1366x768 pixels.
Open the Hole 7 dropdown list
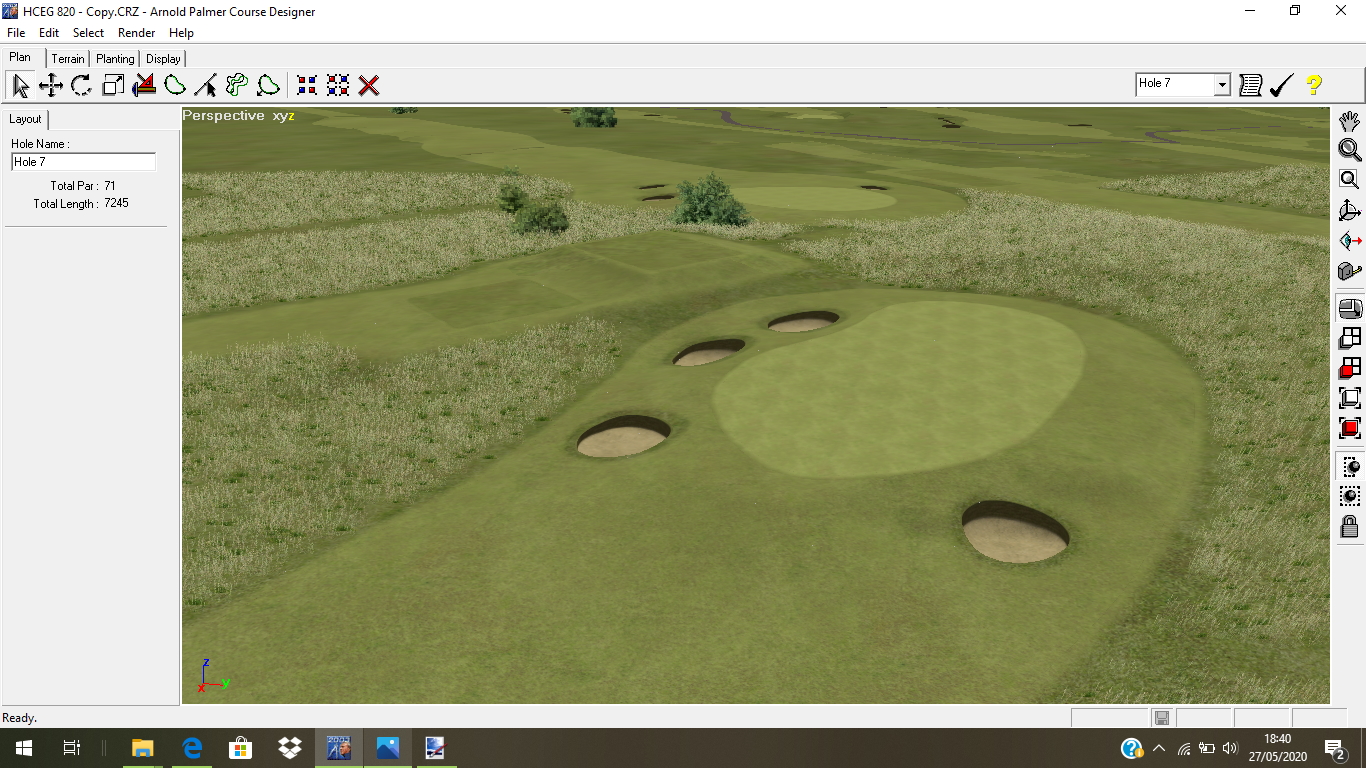tap(1221, 85)
